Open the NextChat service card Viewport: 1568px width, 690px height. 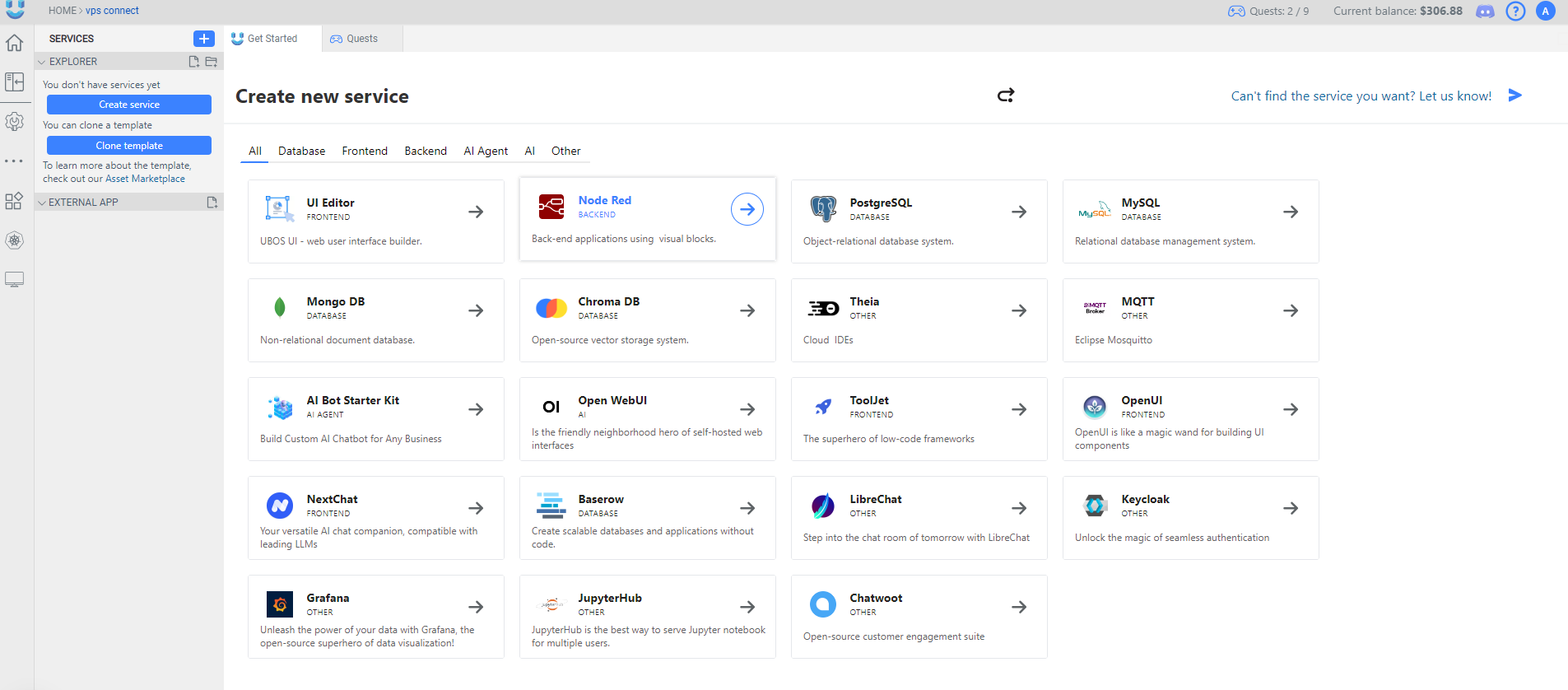[x=376, y=518]
